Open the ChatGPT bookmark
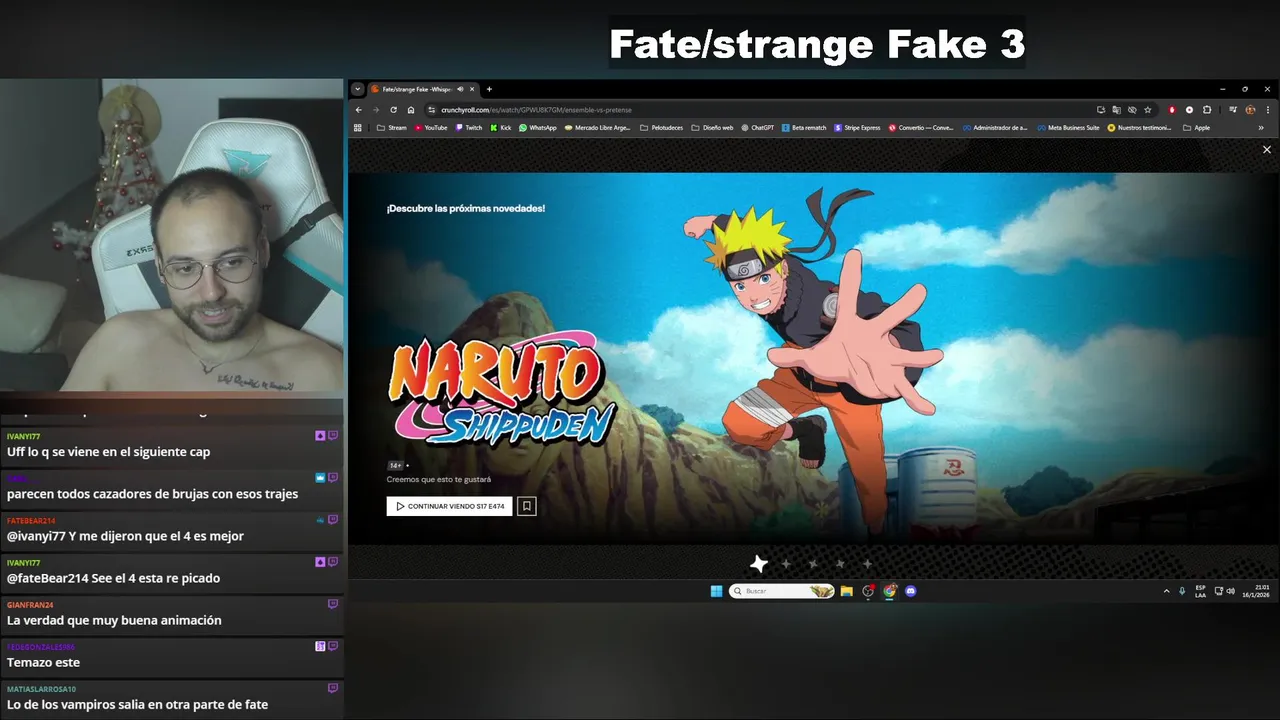 [x=758, y=128]
